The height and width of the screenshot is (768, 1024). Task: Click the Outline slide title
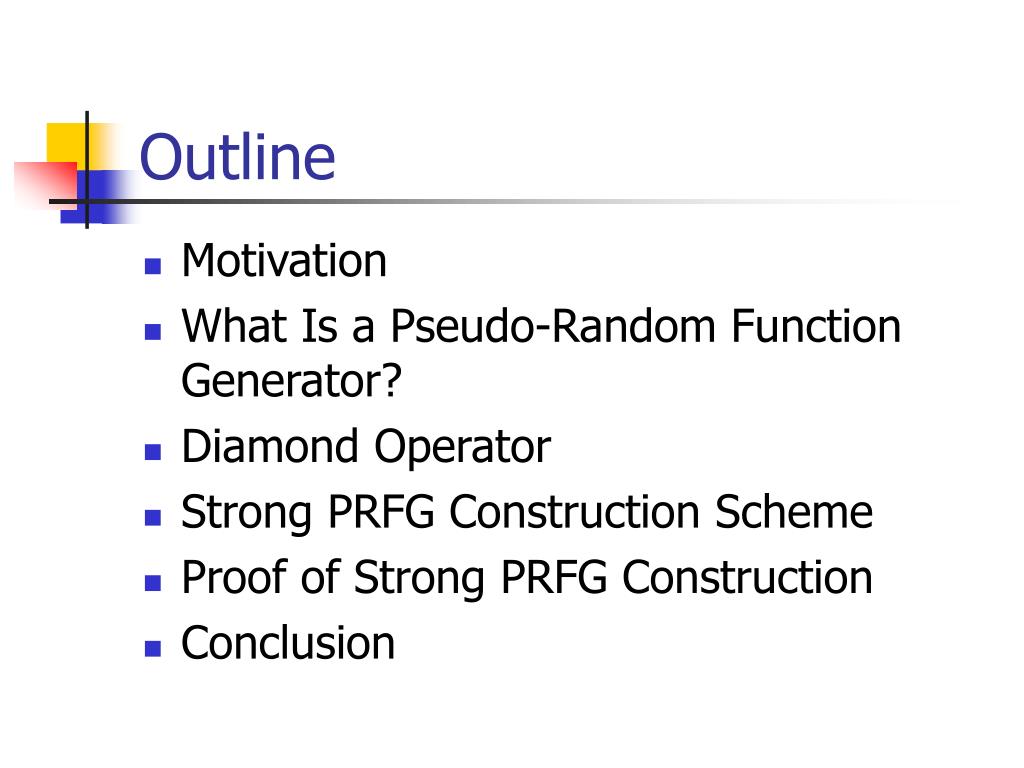(x=237, y=157)
